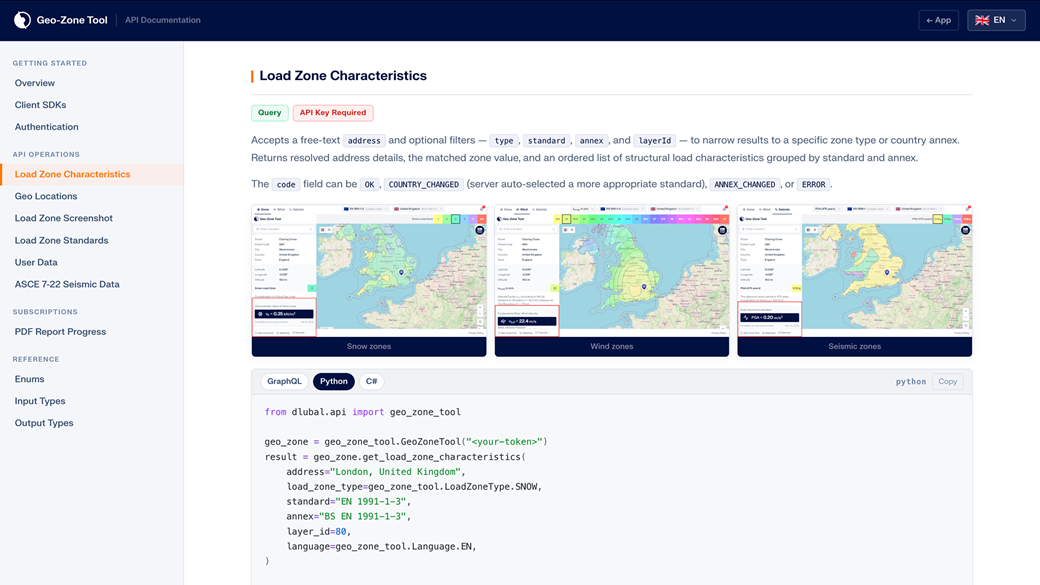Image resolution: width=1040 pixels, height=585 pixels.
Task: Go back via the App button
Action: point(939,20)
